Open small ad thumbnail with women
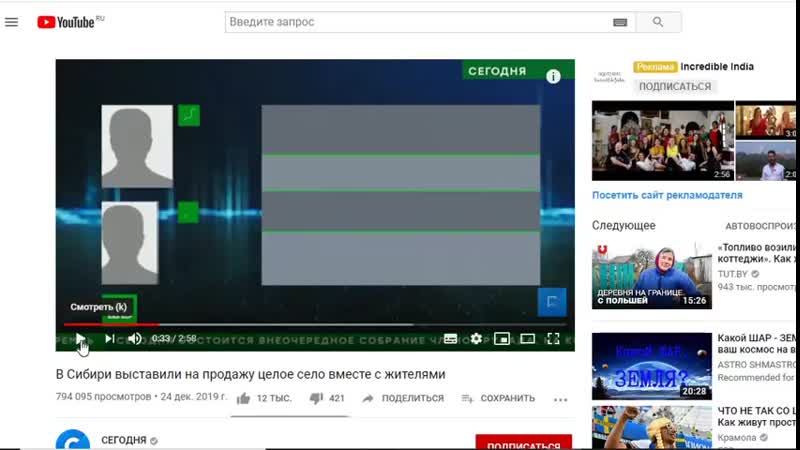 coord(765,120)
